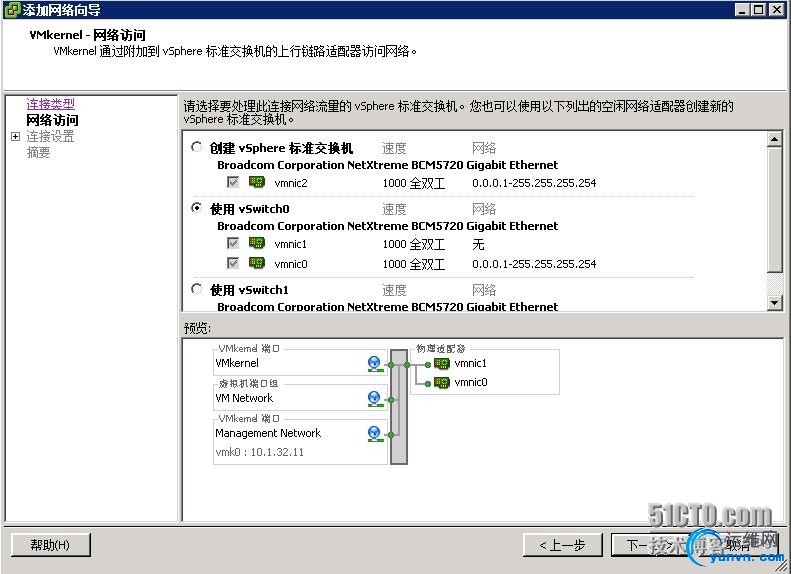Select the 使用 vSwitch1 radio option
The height and width of the screenshot is (574, 791).
[x=197, y=289]
